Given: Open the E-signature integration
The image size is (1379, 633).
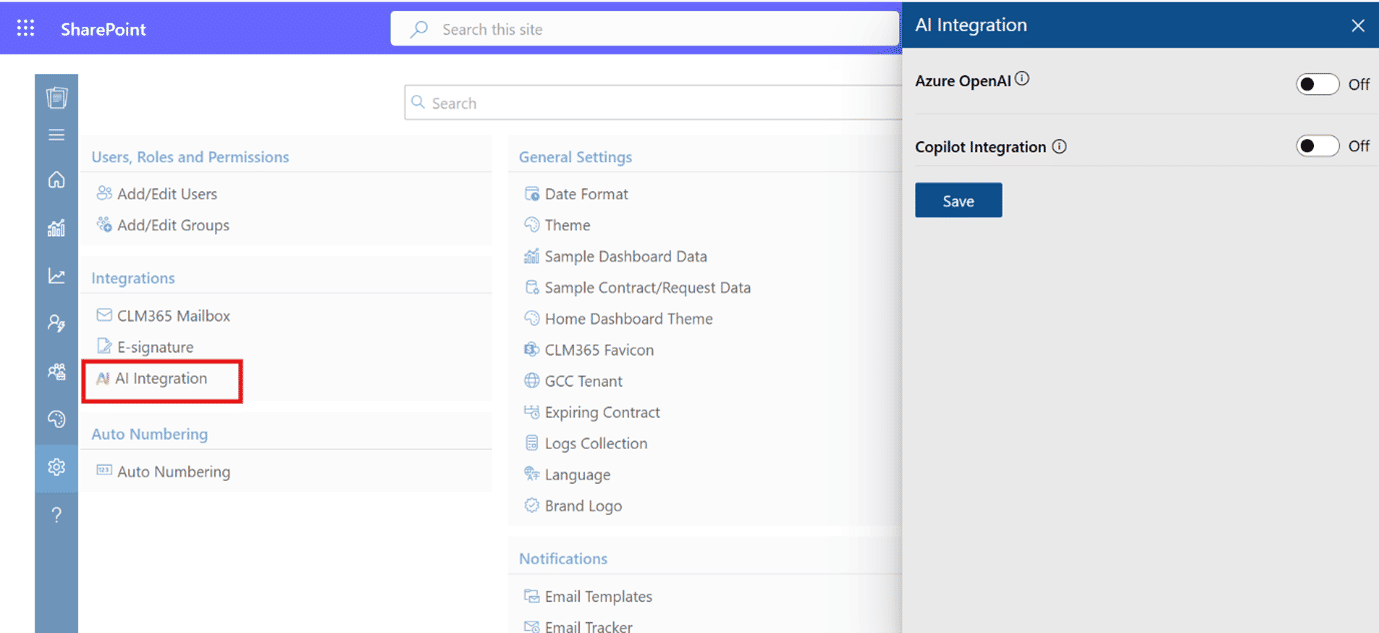Looking at the screenshot, I should [155, 347].
